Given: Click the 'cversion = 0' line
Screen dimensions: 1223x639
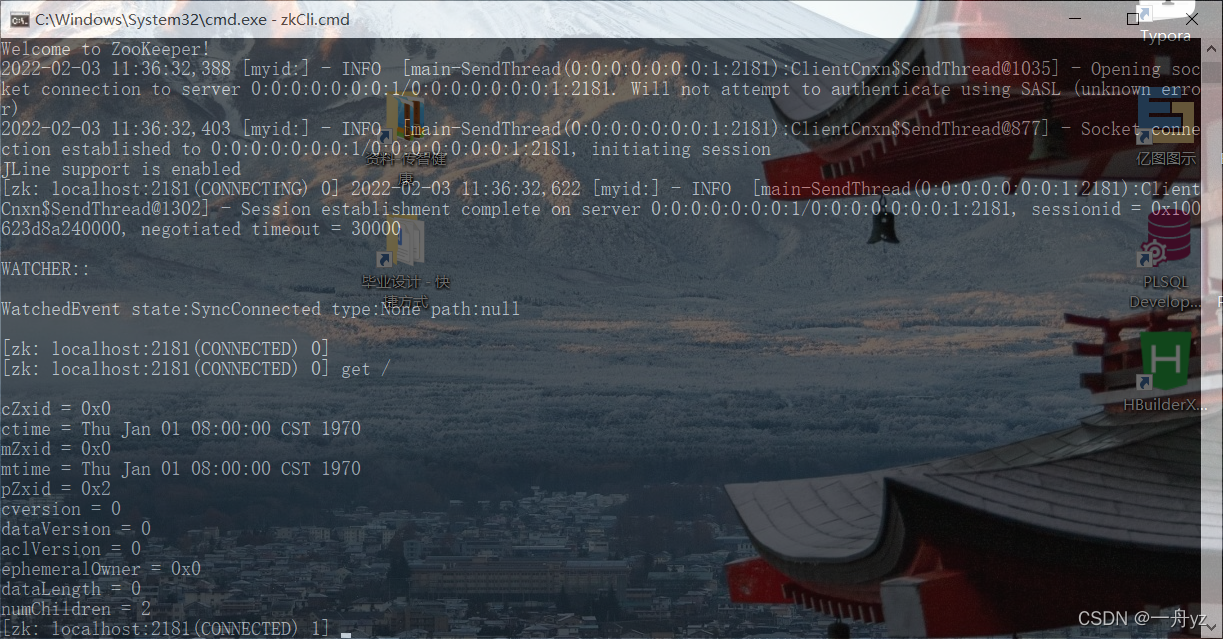Looking at the screenshot, I should 61,508.
